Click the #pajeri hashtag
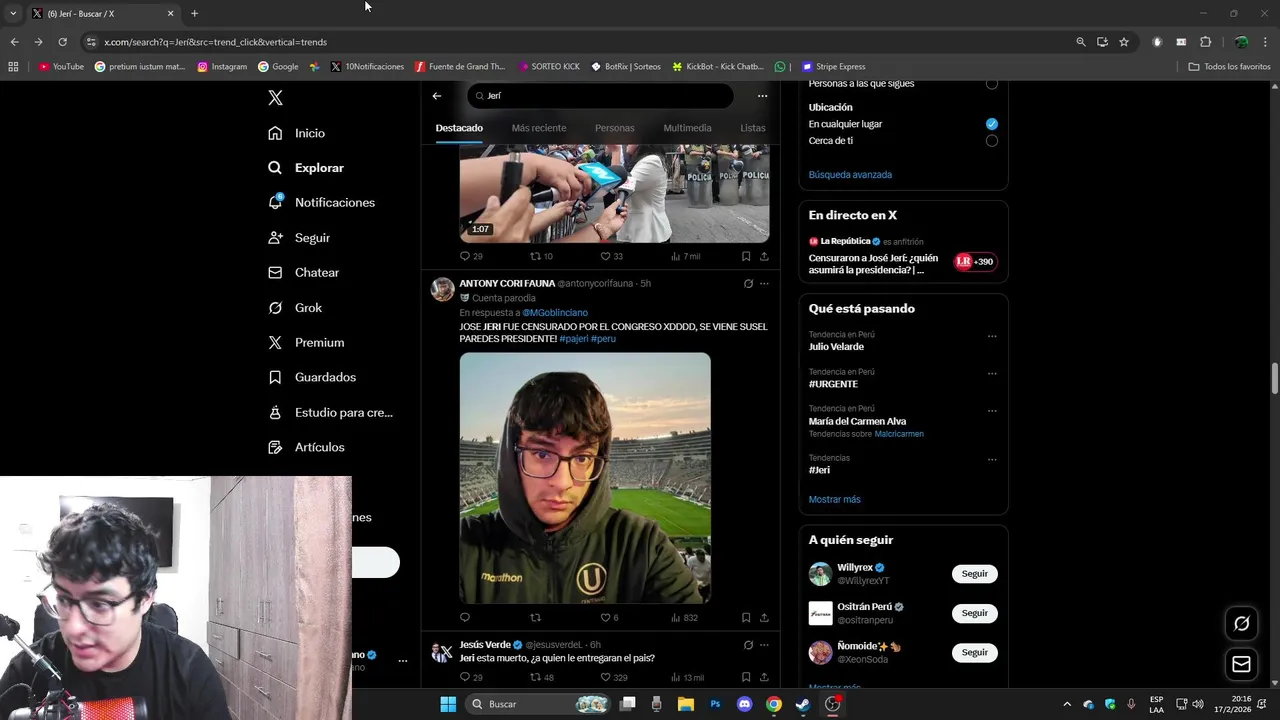The width and height of the screenshot is (1280, 720). [x=573, y=339]
